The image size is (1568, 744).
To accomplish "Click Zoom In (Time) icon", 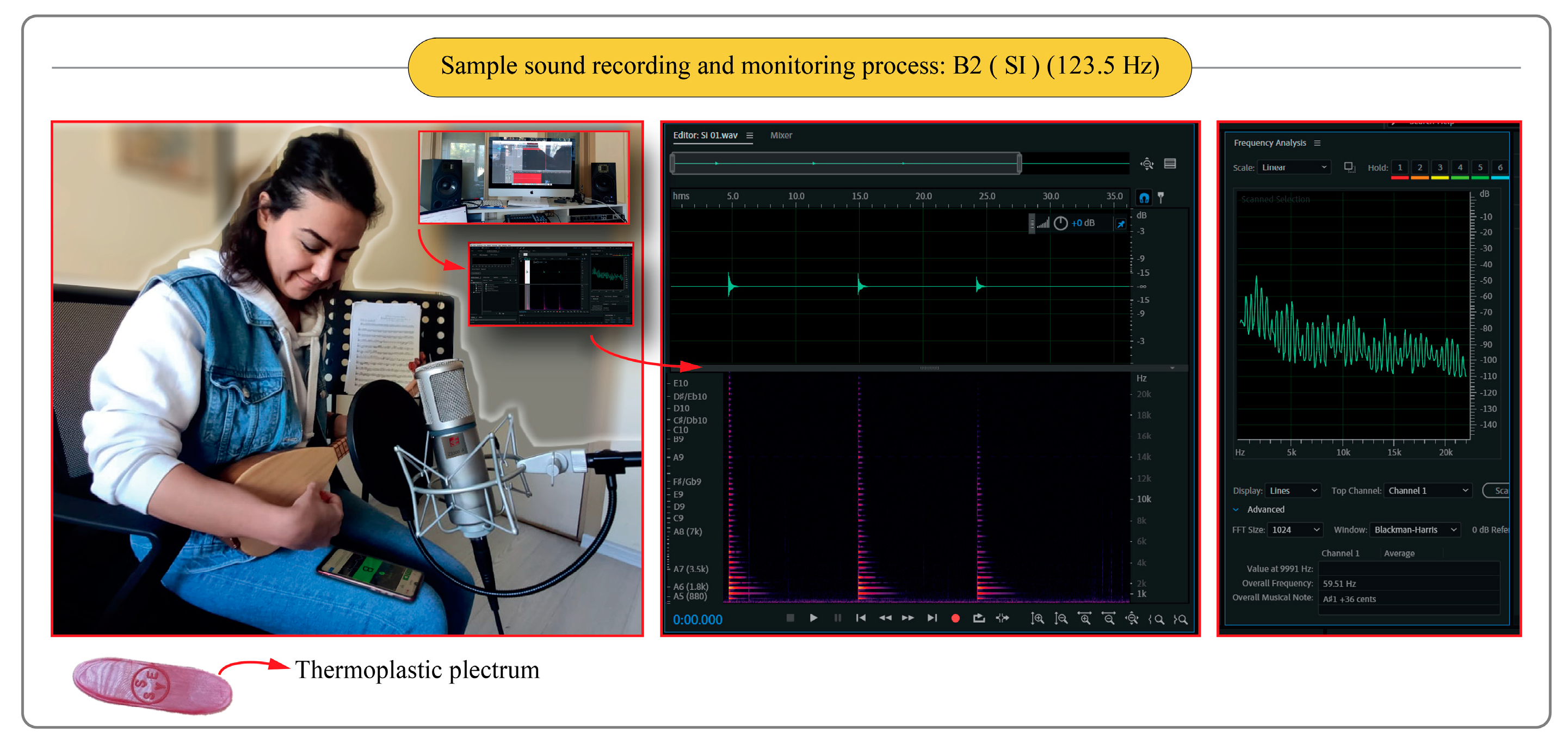I will (1085, 619).
